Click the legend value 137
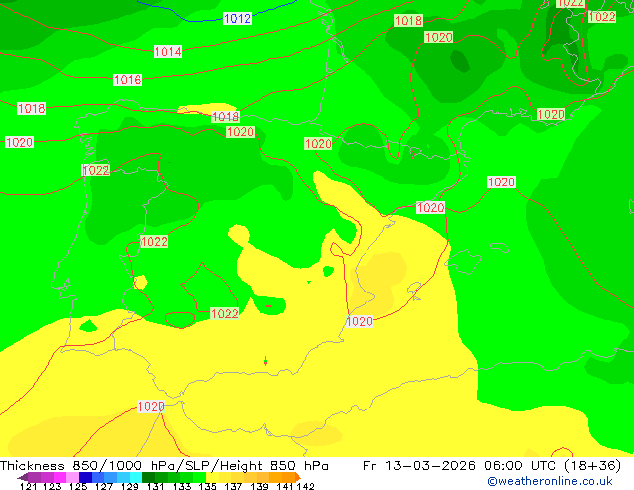634x490 pixels. pos(233,486)
